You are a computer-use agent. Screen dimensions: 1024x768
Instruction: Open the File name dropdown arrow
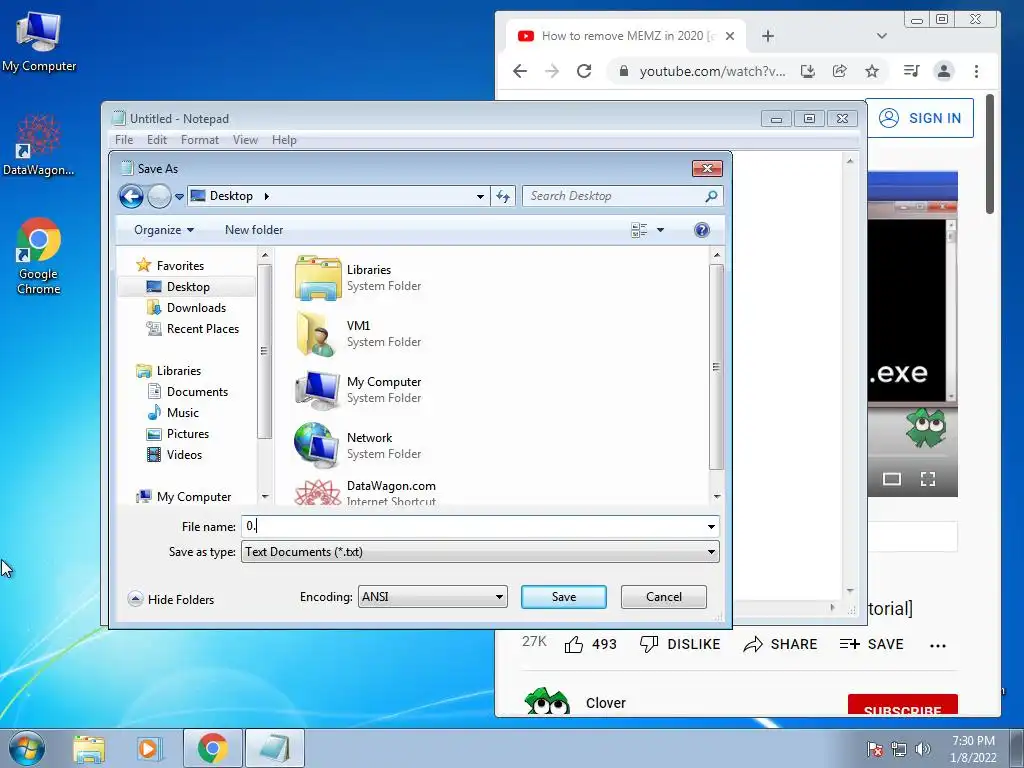711,526
